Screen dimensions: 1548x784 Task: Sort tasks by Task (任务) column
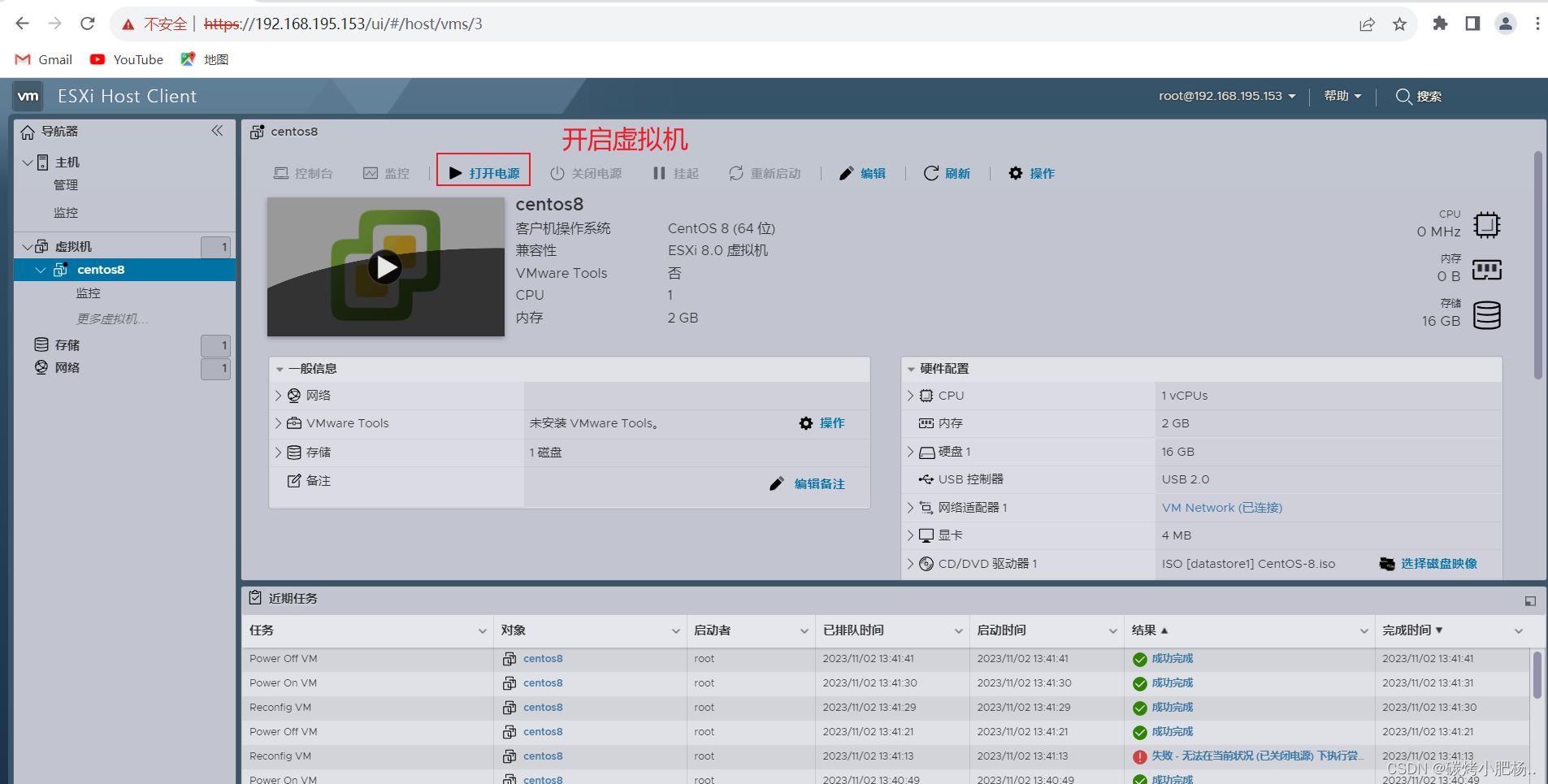pyautogui.click(x=262, y=630)
